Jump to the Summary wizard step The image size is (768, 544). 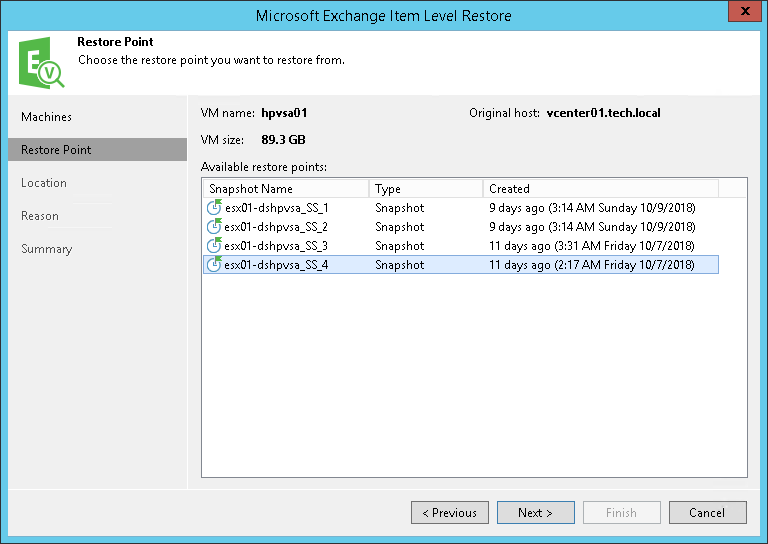tap(47, 249)
